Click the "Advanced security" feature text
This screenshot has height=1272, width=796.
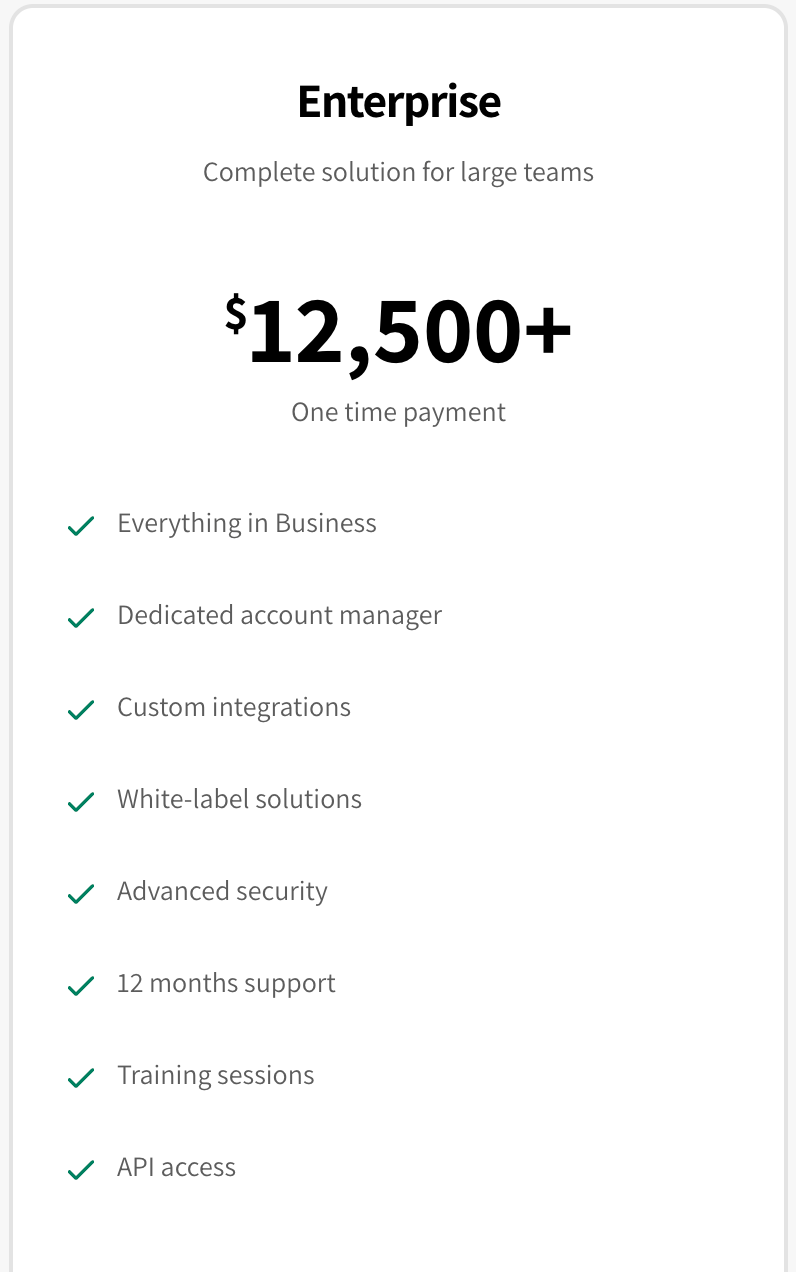pos(222,892)
